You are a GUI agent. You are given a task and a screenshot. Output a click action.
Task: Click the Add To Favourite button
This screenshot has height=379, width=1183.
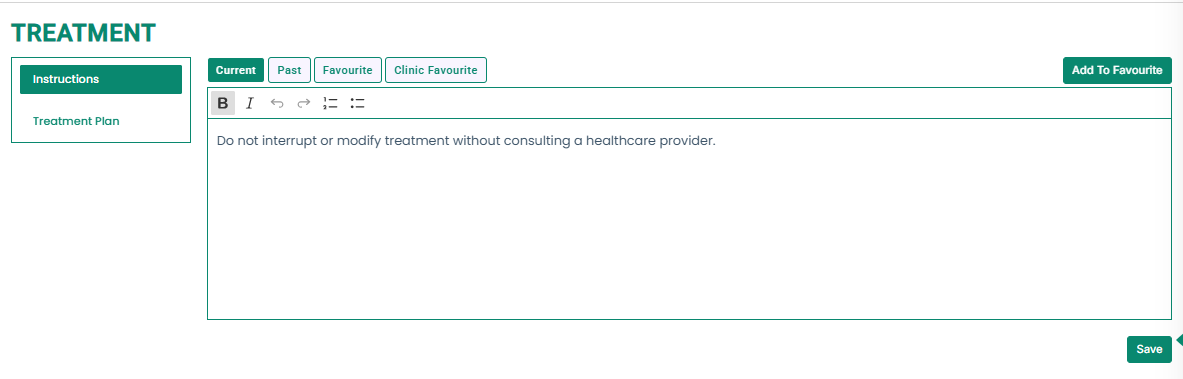click(x=1117, y=70)
